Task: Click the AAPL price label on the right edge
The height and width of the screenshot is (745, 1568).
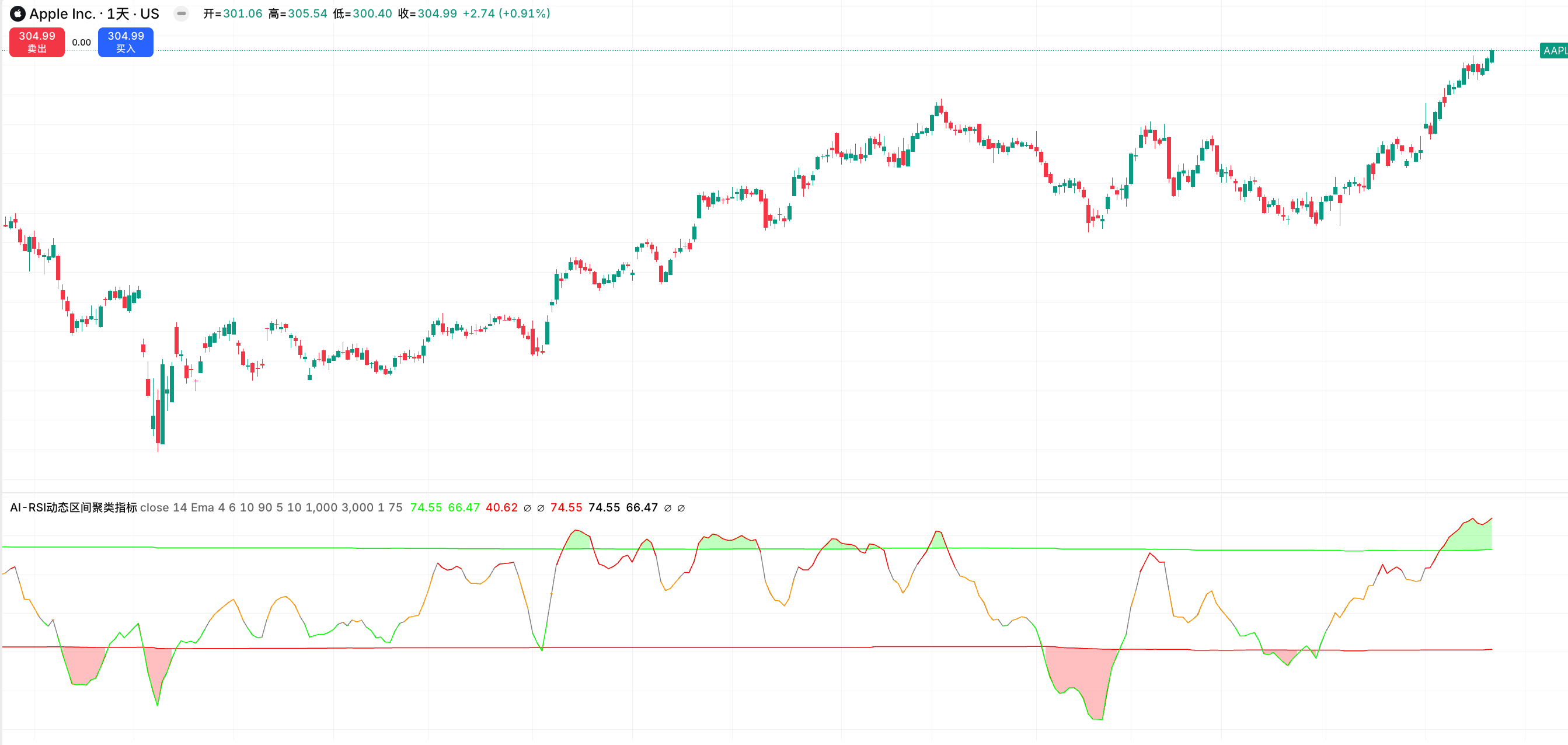Action: [1554, 51]
